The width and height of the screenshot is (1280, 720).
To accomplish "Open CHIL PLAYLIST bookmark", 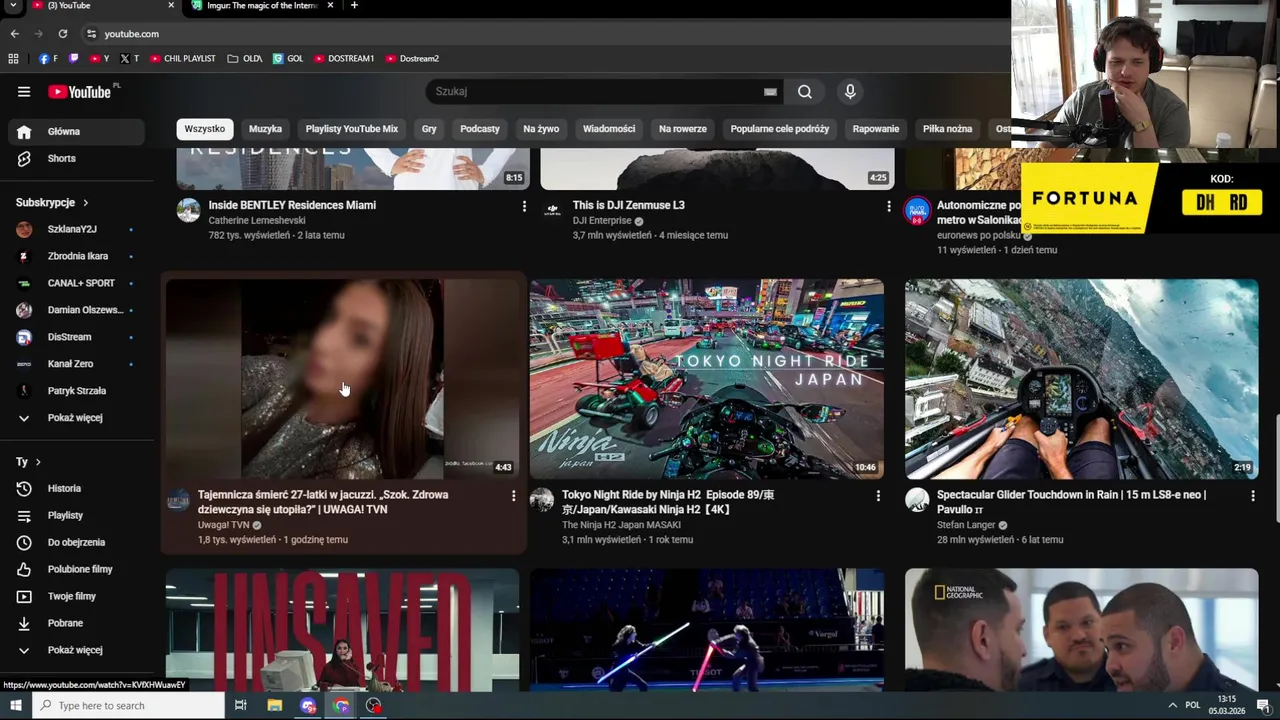I will coord(183,59).
